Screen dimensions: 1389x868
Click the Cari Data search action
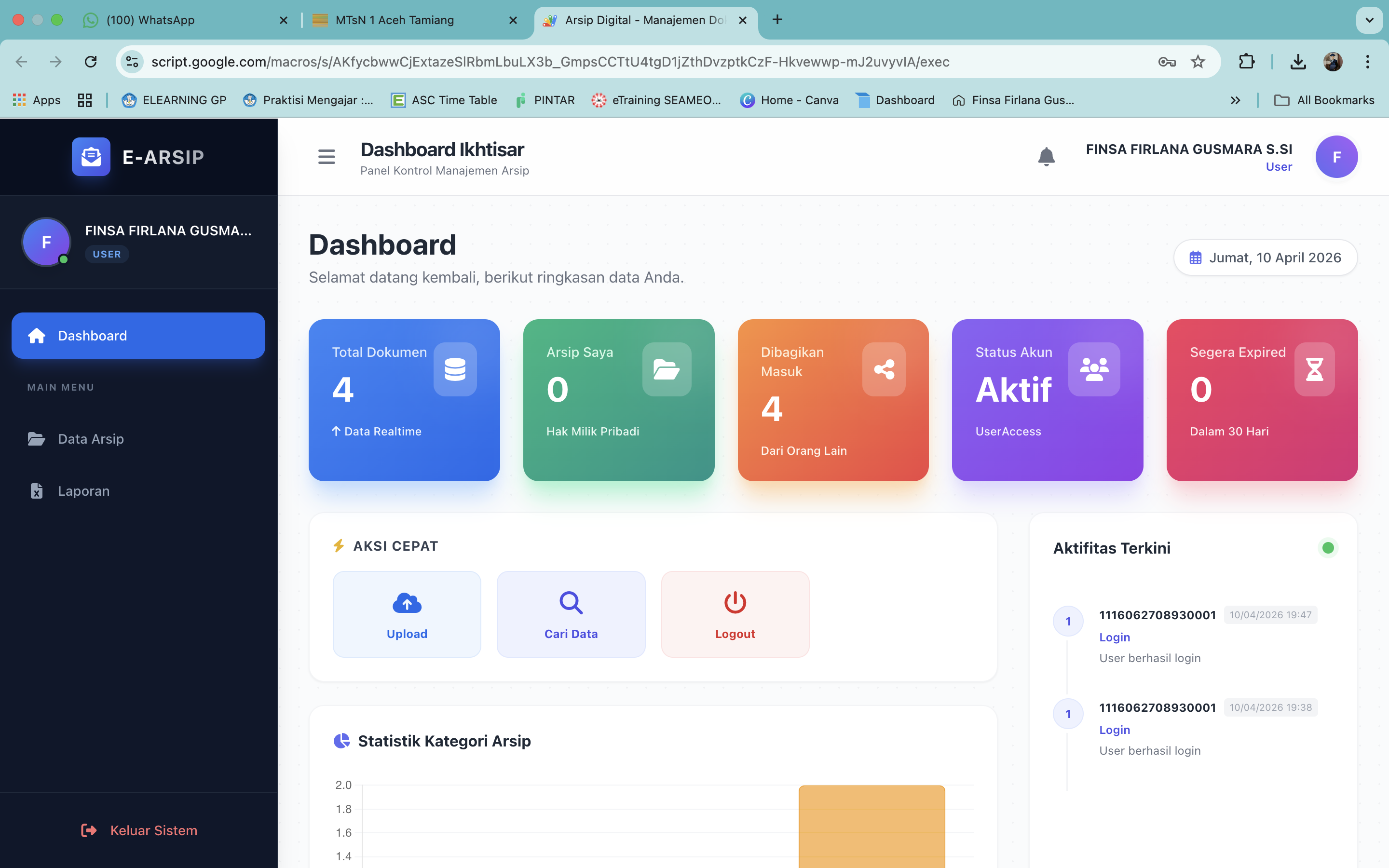click(571, 614)
